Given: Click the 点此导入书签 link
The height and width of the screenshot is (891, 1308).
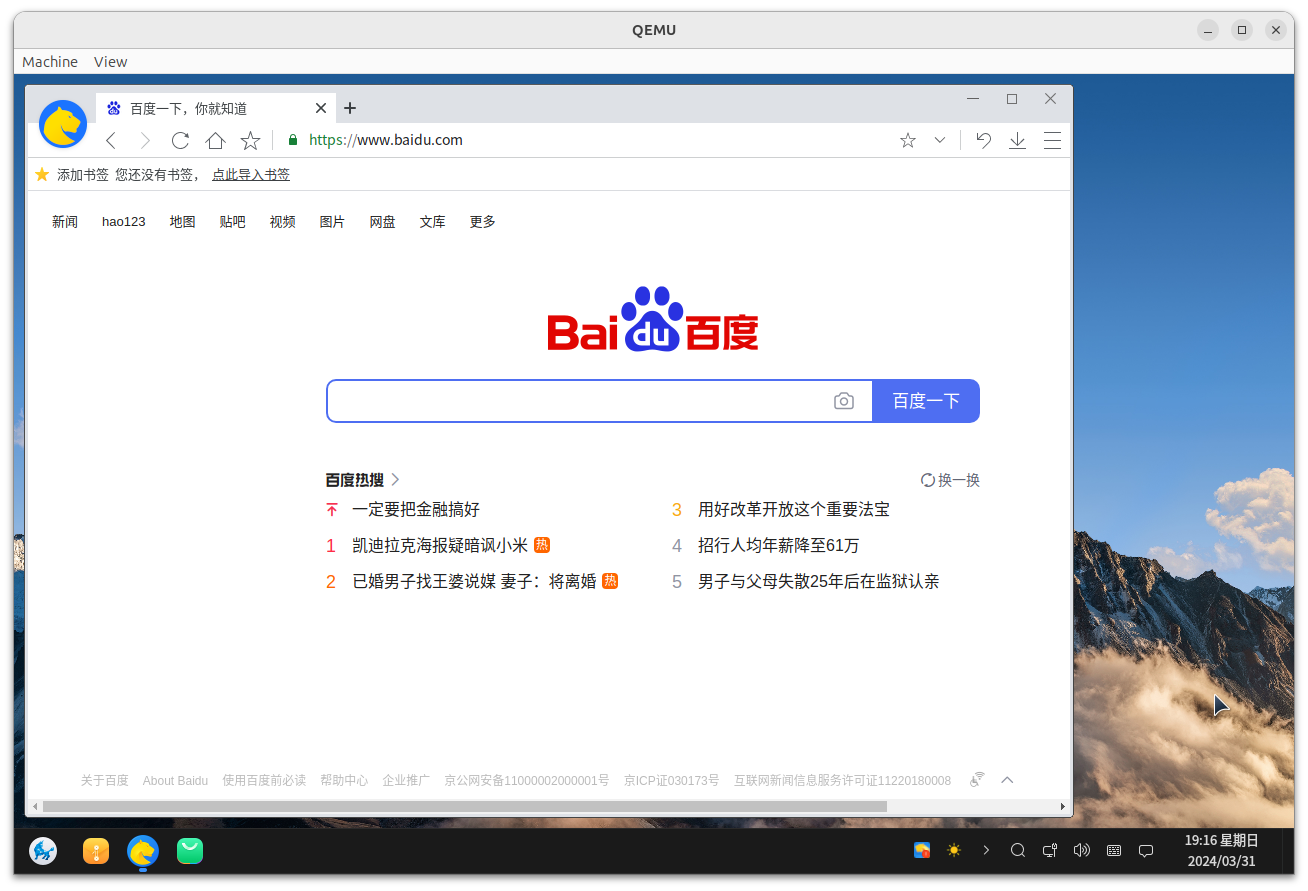Looking at the screenshot, I should (x=251, y=175).
